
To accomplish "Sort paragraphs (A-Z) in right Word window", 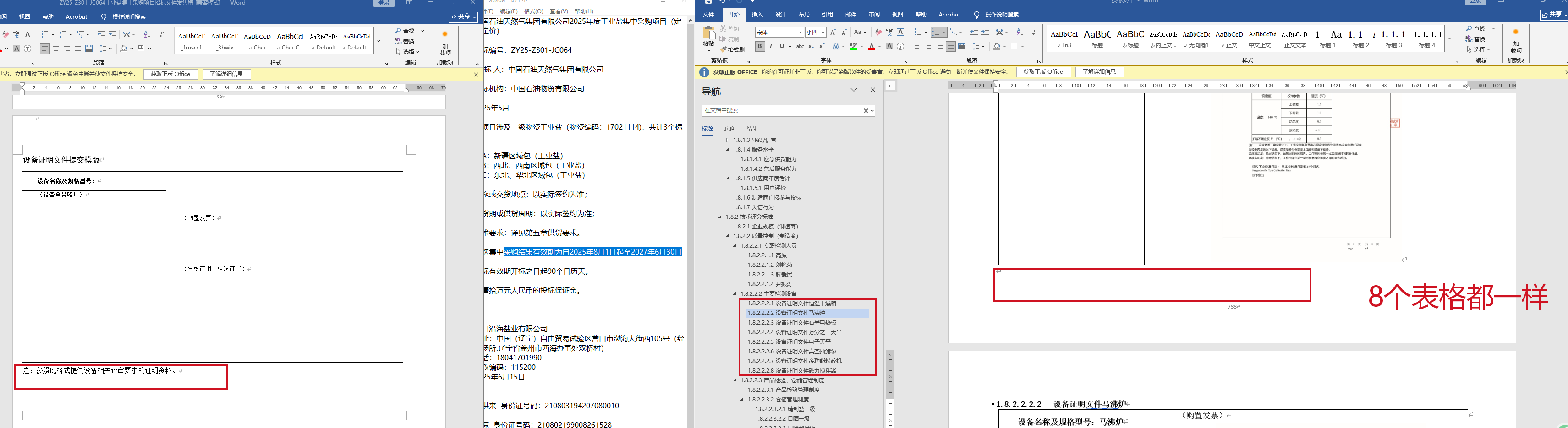I will 1020,32.
